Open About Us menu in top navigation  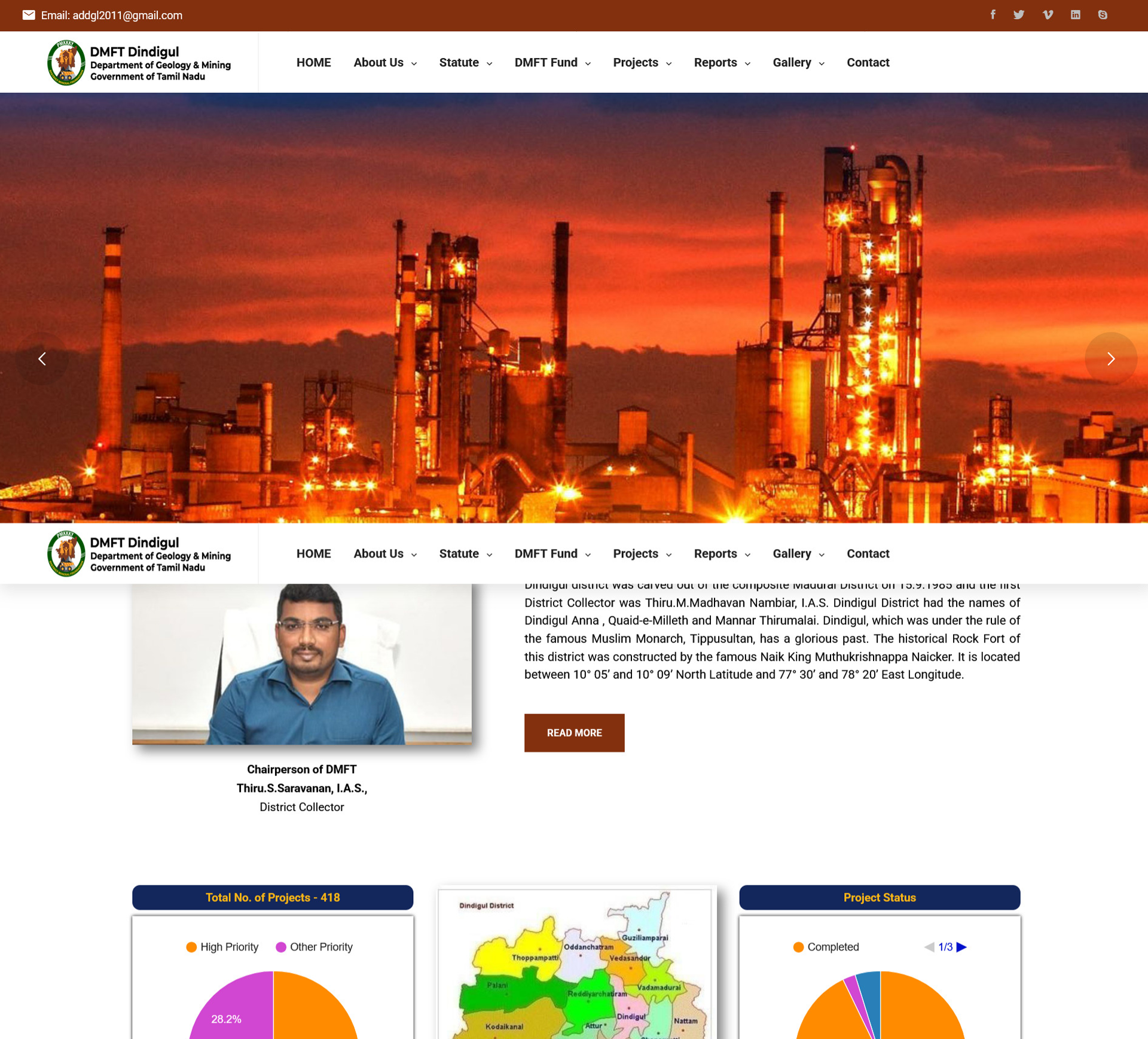tap(378, 63)
